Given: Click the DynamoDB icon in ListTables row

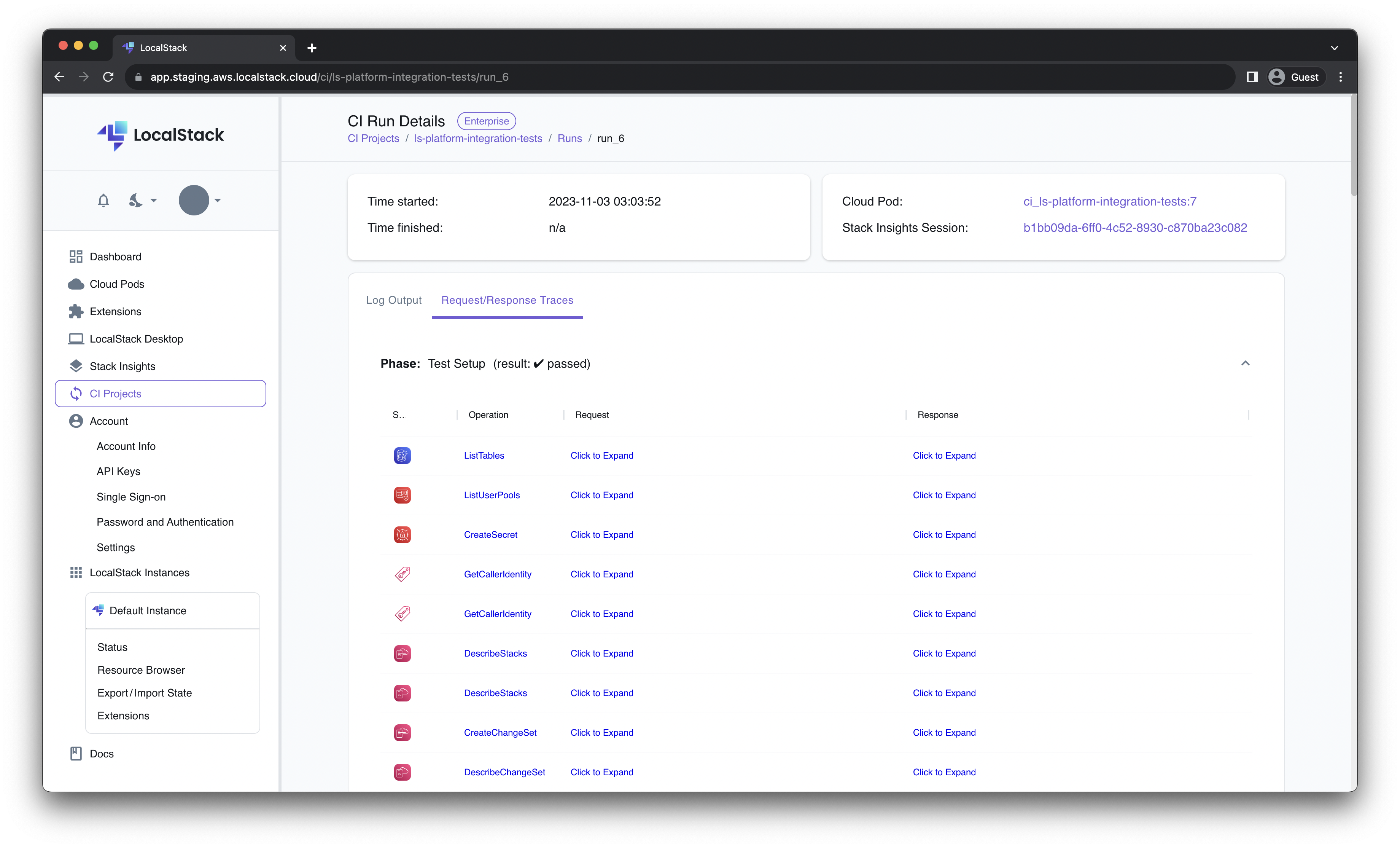Looking at the screenshot, I should [402, 455].
